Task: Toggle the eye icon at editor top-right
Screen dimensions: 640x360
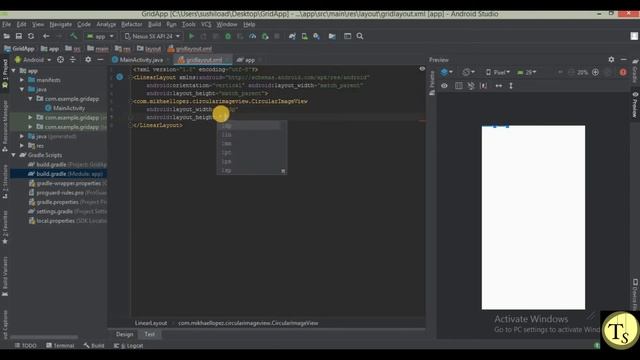Action: [422, 69]
